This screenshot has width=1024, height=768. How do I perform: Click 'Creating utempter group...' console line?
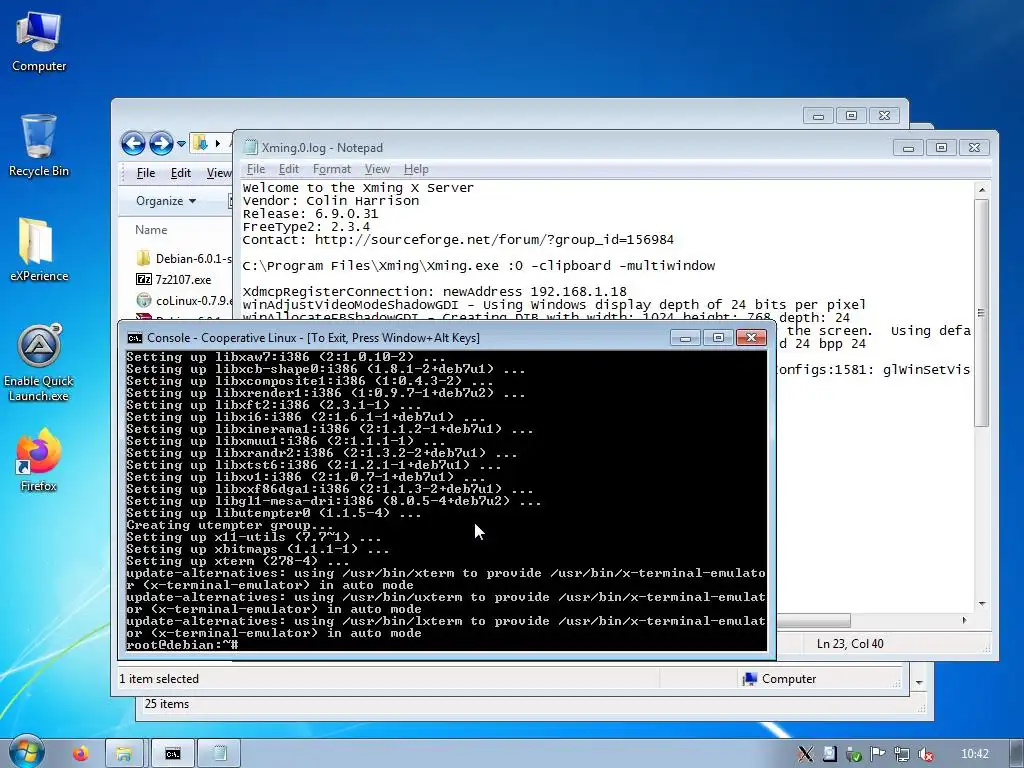pos(230,525)
